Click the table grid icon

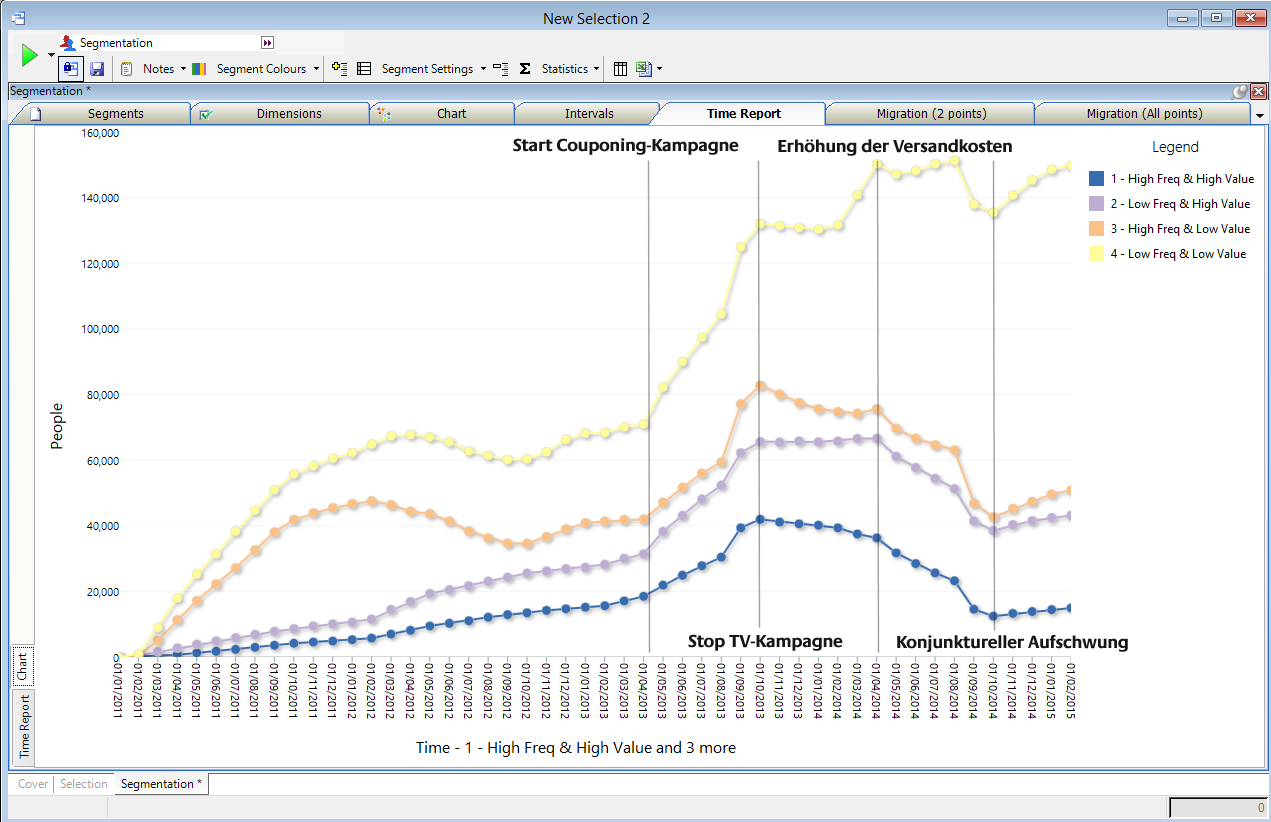pyautogui.click(x=620, y=69)
